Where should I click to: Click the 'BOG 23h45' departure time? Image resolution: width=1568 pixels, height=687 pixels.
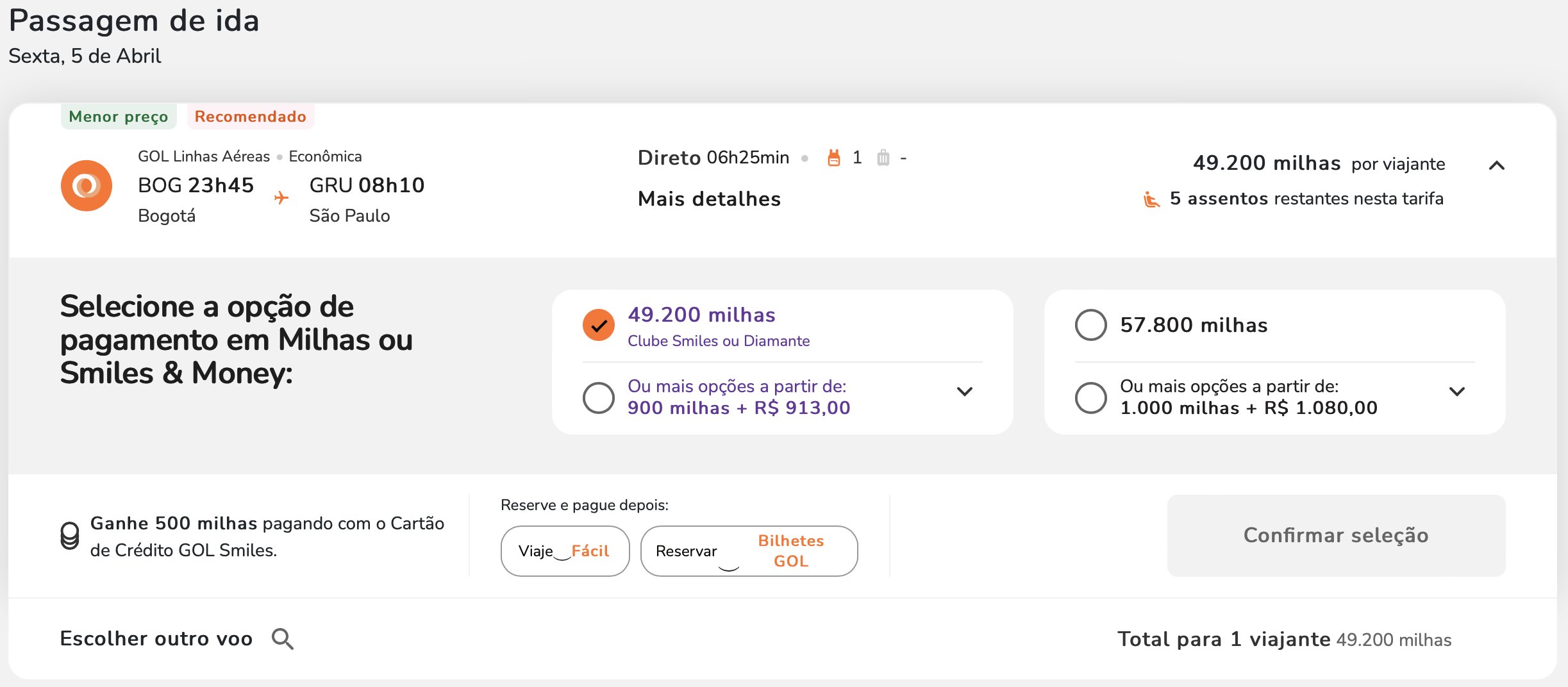click(196, 185)
